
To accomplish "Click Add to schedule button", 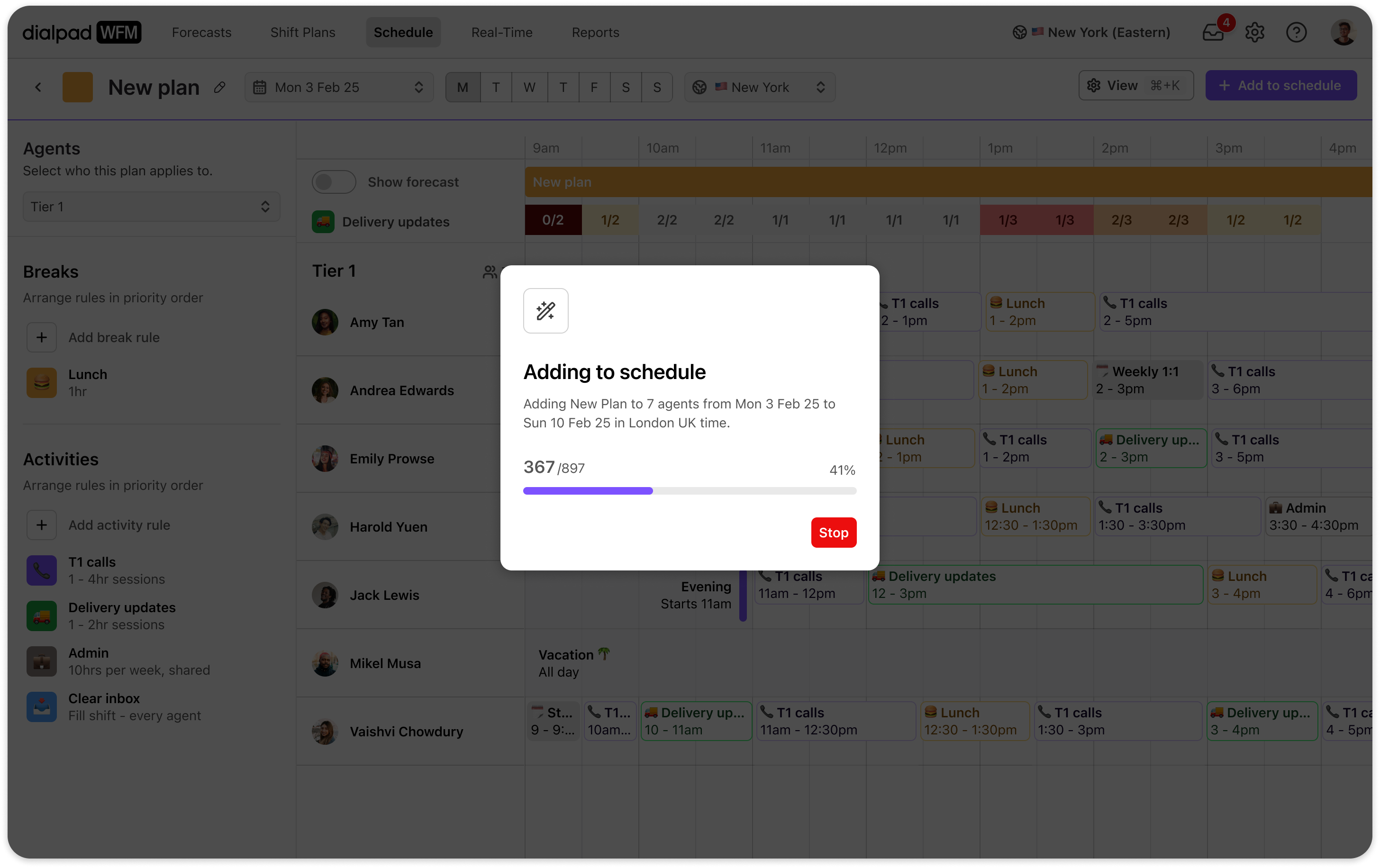I will click(1281, 85).
